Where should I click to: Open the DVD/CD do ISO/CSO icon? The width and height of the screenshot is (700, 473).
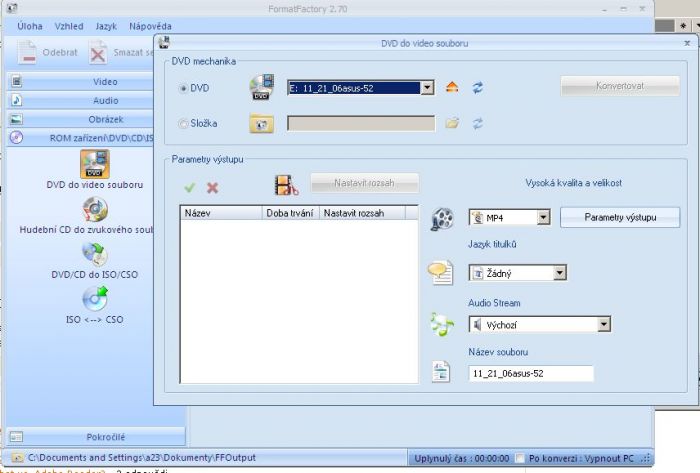tap(95, 254)
